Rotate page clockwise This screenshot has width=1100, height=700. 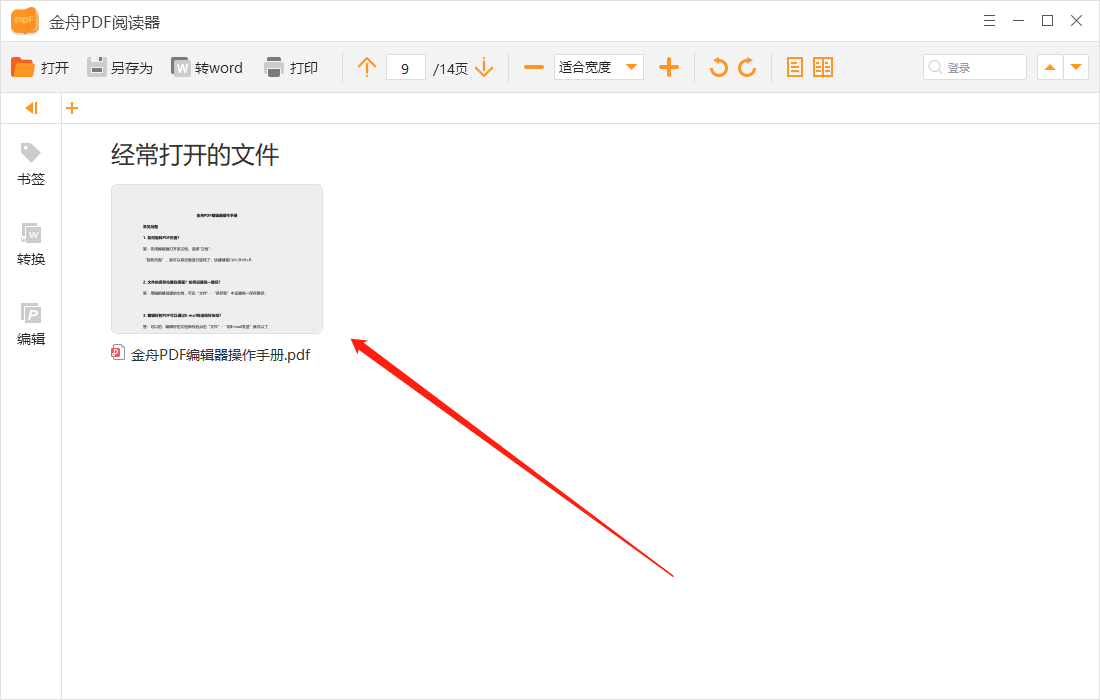[x=748, y=67]
